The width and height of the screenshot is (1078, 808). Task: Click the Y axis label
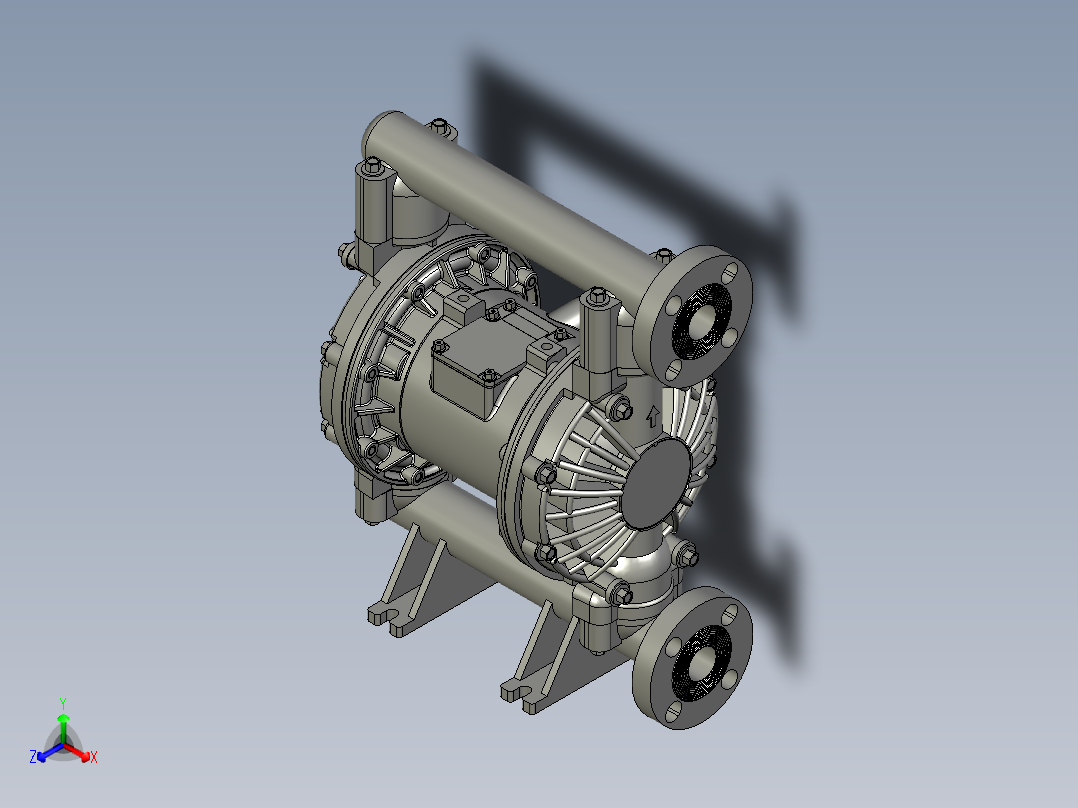[x=63, y=701]
